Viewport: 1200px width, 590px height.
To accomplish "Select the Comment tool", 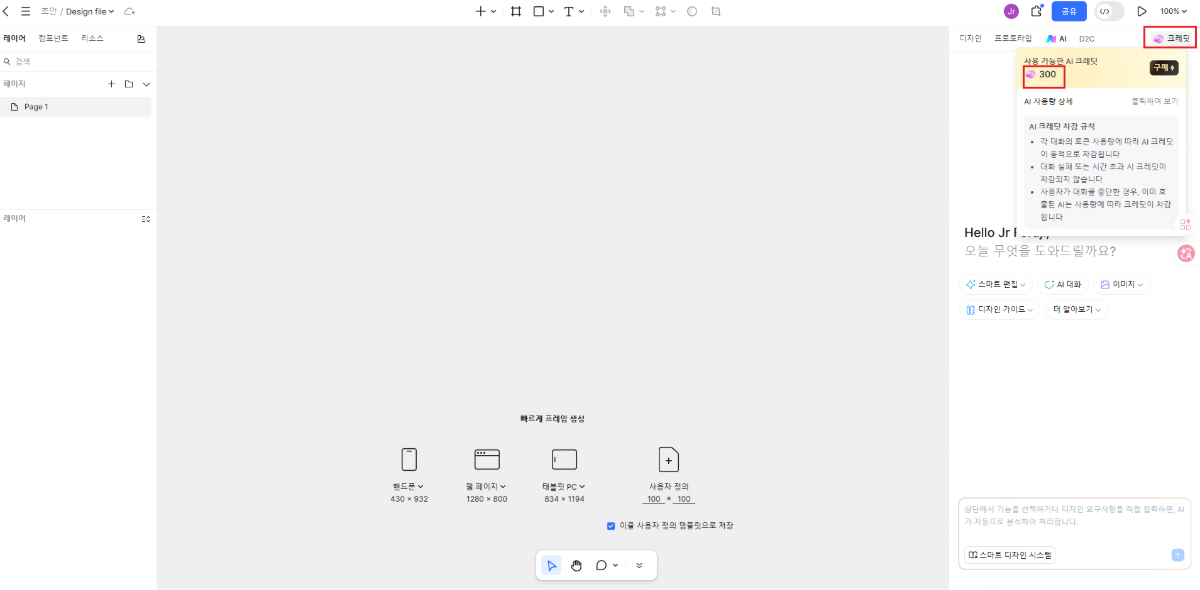I will (x=601, y=565).
